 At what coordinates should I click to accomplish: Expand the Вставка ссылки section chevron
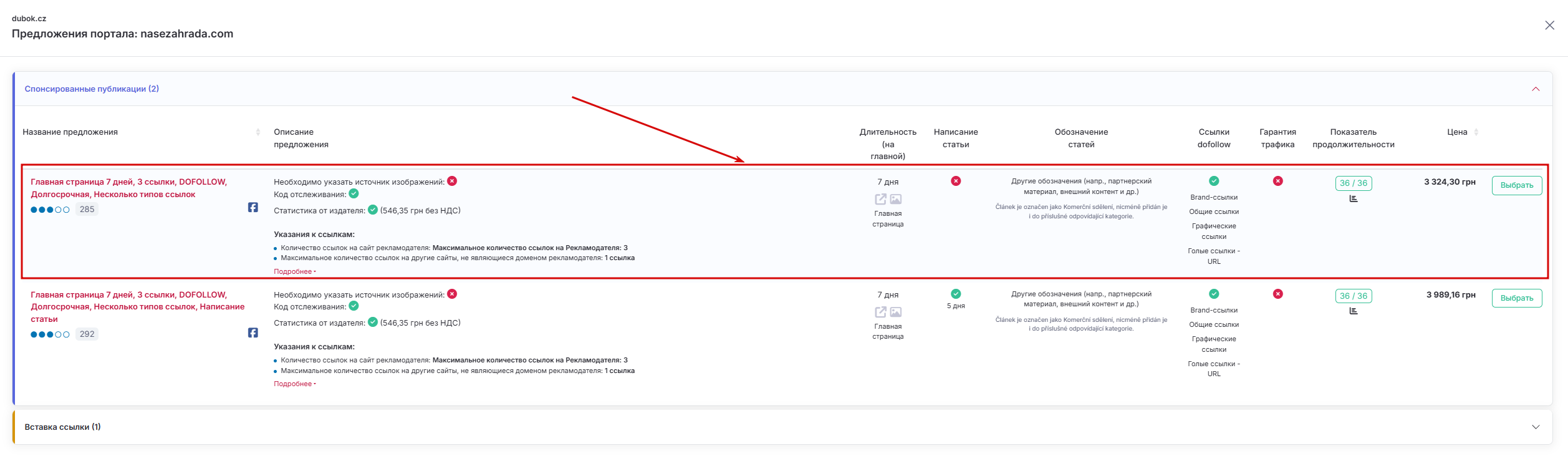tap(1536, 427)
